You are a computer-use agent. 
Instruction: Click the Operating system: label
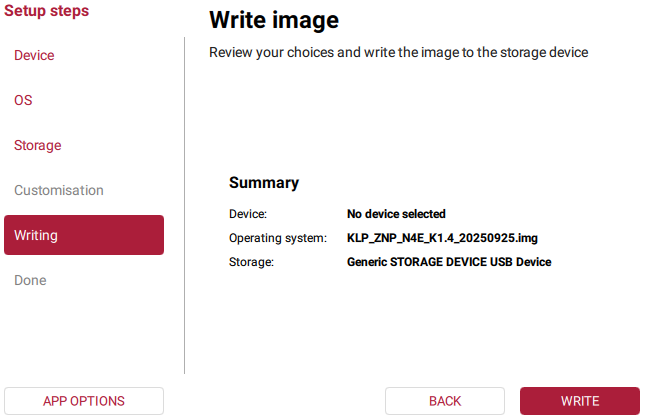tap(278, 238)
